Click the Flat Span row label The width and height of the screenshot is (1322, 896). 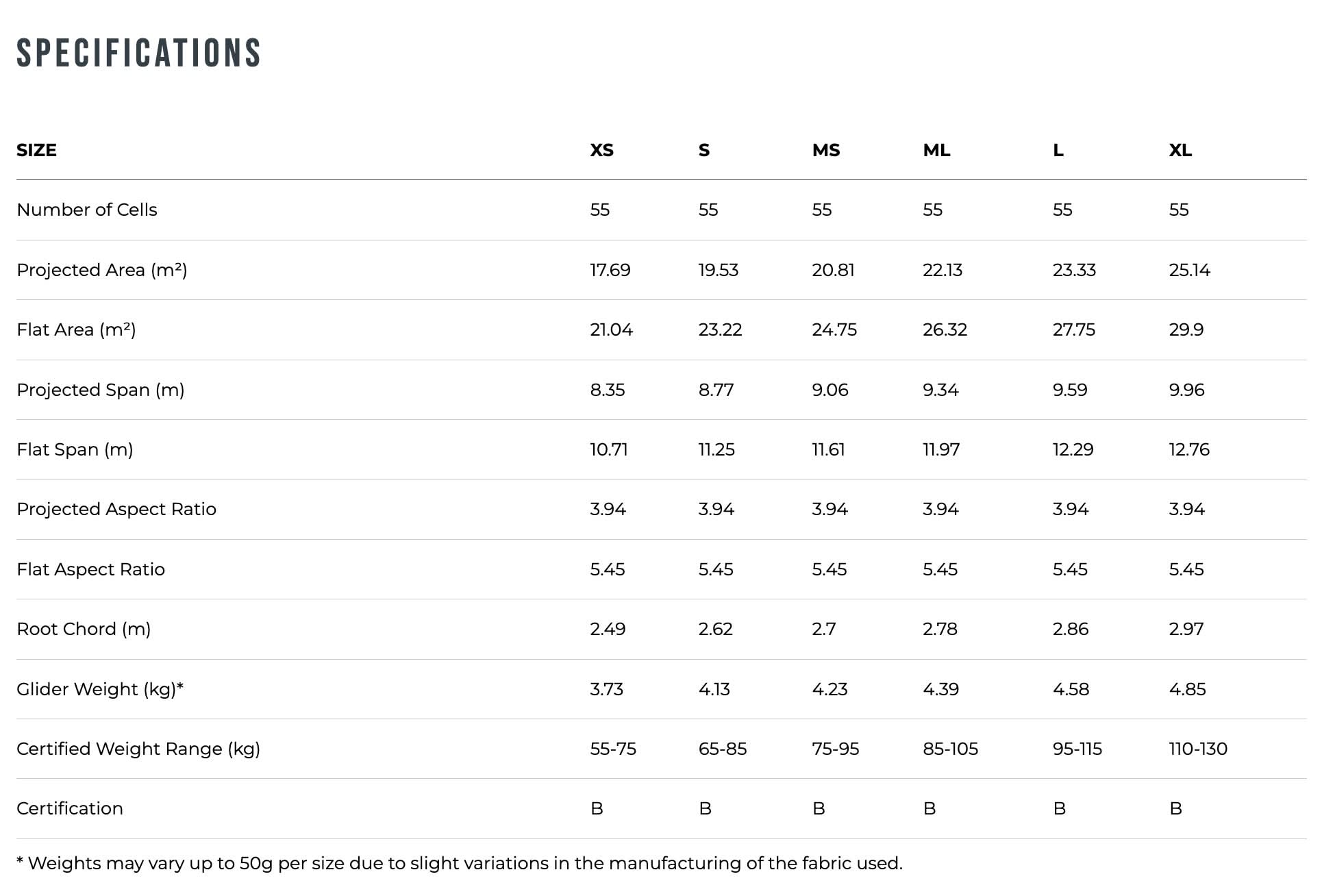[x=75, y=449]
